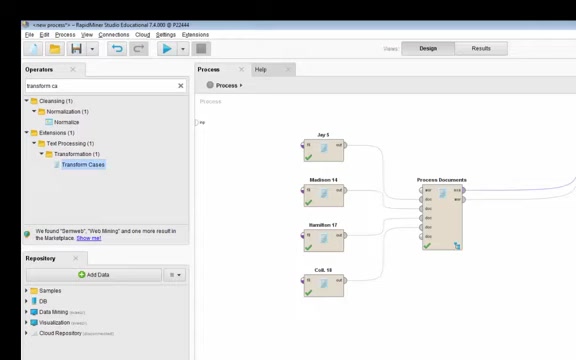Screen dimensions: 576x360
Task: Open the Connections menu
Action: (114, 35)
